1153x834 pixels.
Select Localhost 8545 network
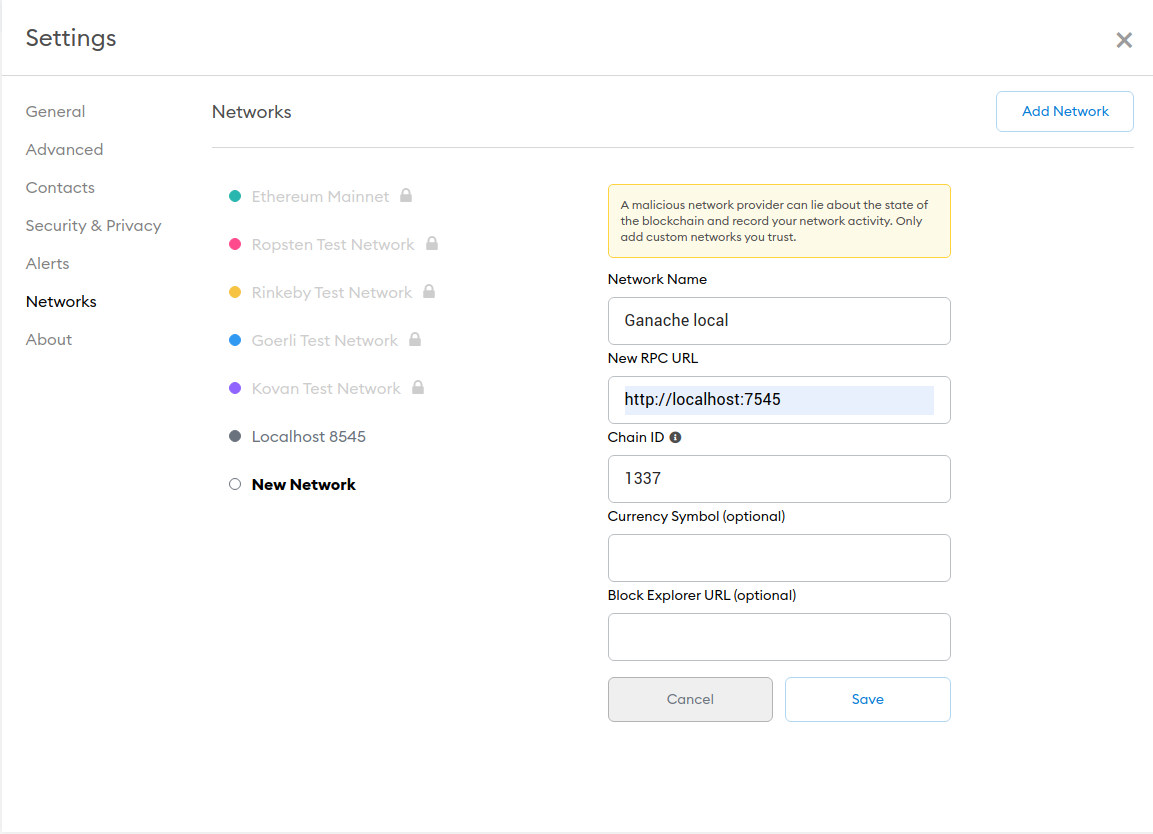point(309,437)
